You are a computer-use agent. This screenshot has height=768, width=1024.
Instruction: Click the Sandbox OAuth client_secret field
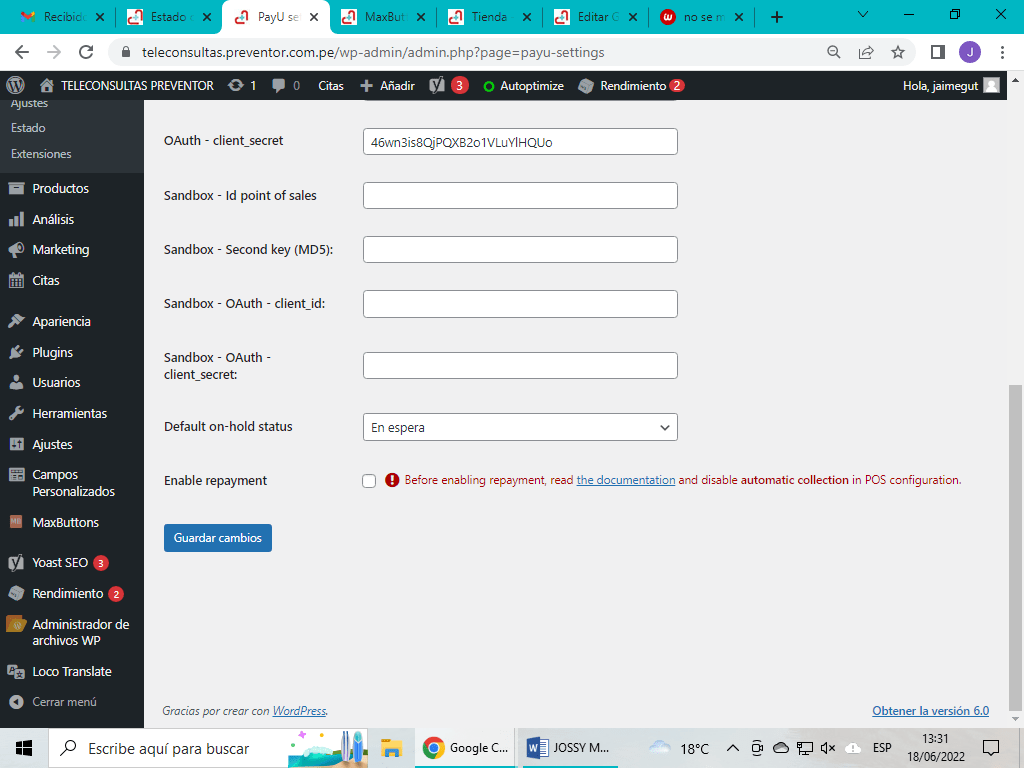click(x=520, y=366)
